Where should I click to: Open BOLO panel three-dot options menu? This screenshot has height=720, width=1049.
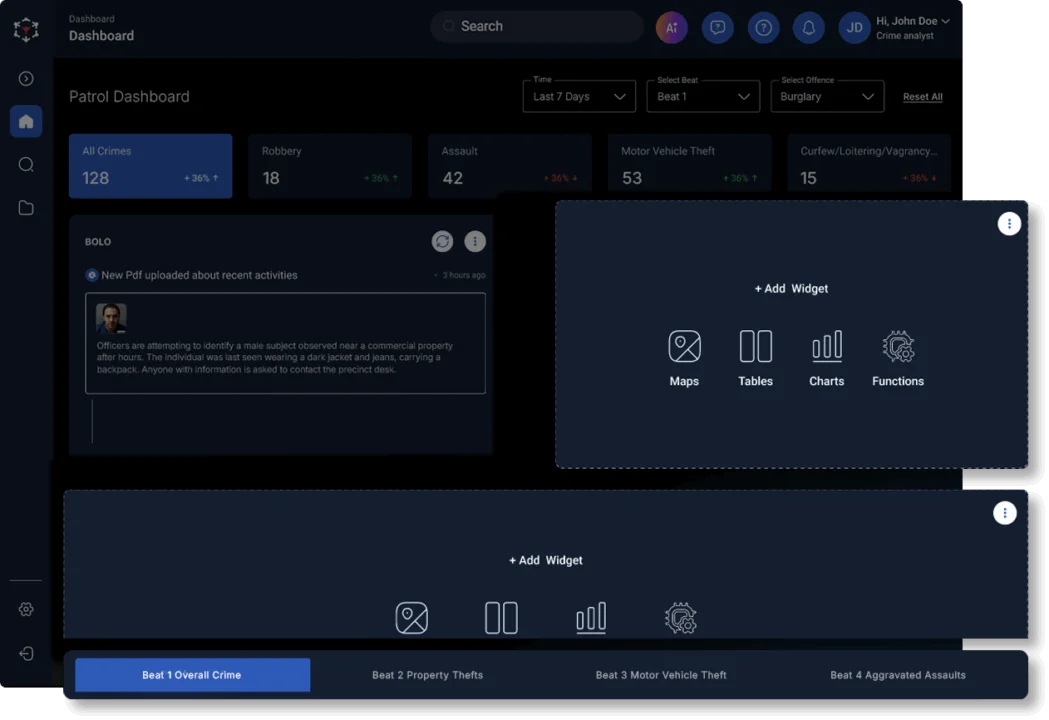tap(475, 241)
